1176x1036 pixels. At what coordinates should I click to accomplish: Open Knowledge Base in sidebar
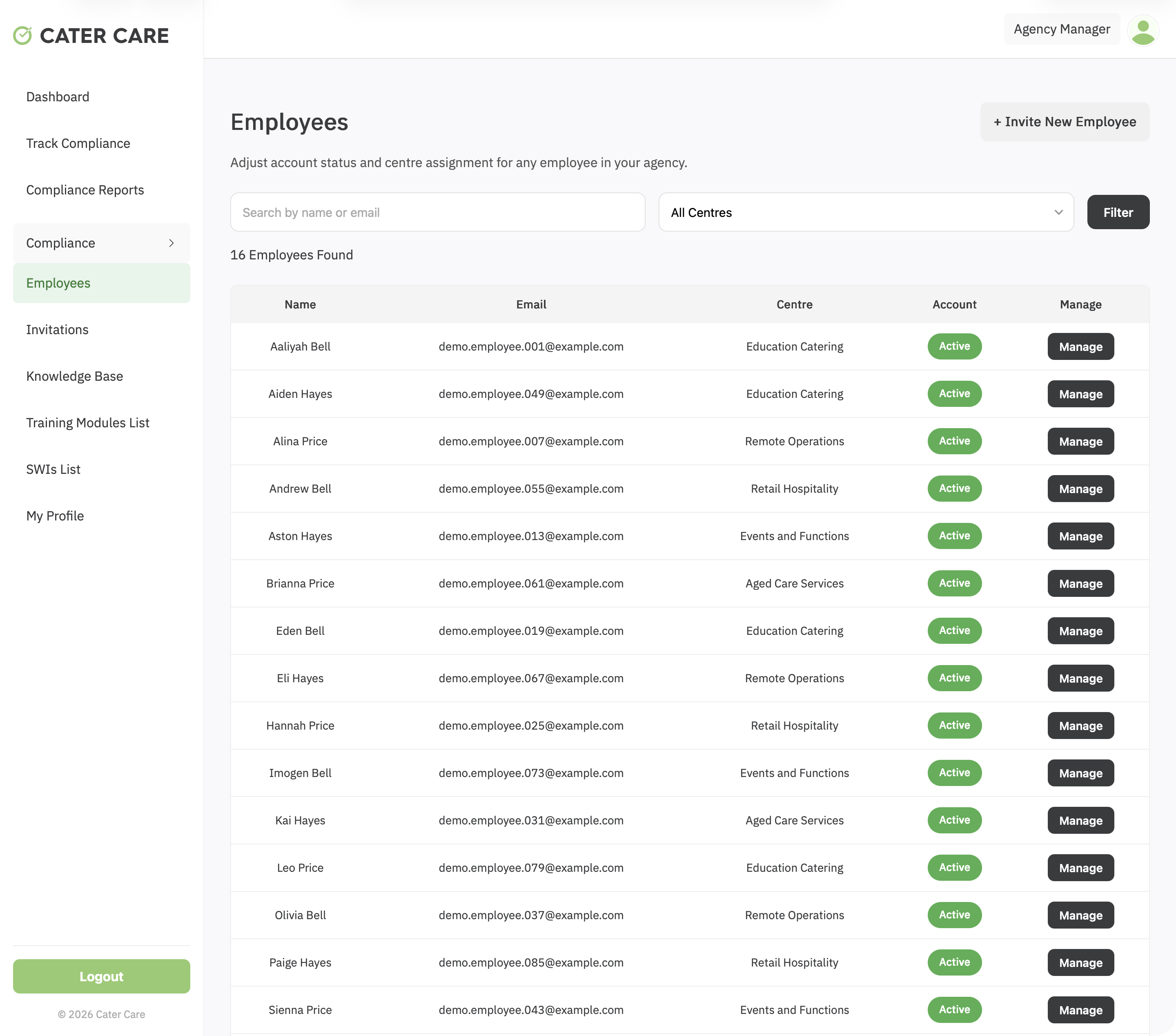click(x=75, y=376)
